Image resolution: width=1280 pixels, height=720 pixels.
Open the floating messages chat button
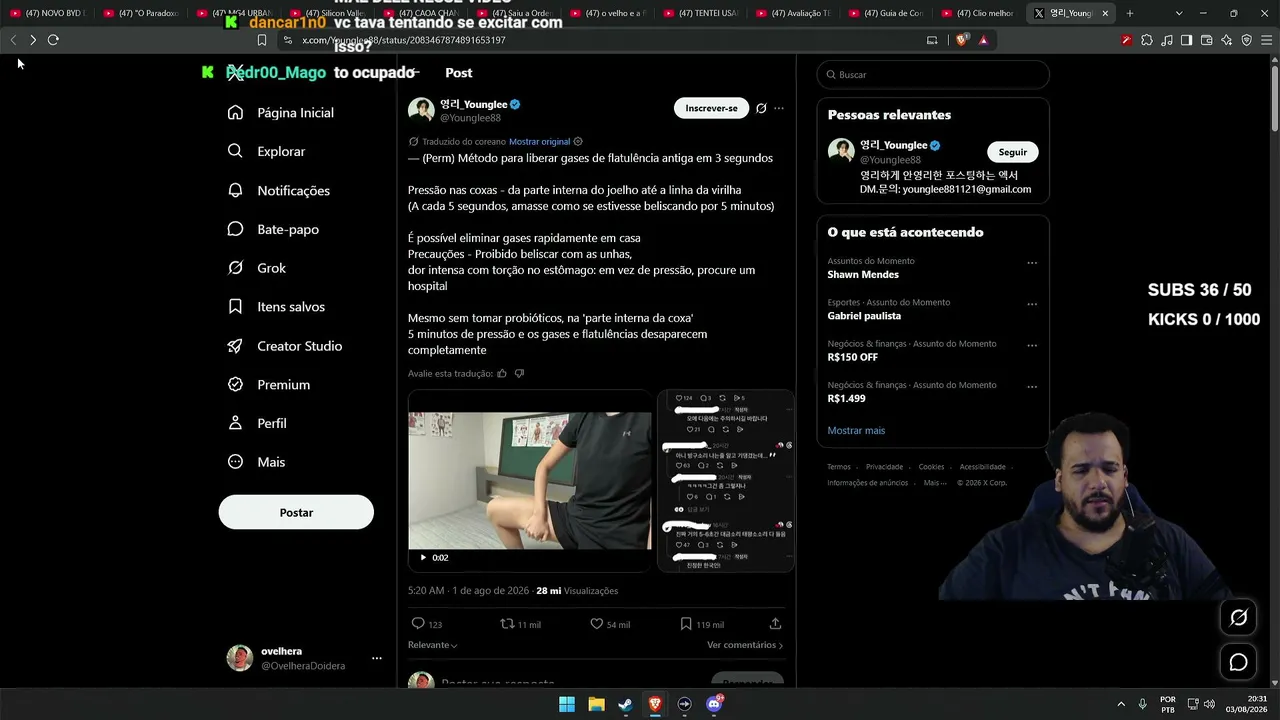coord(1238,662)
